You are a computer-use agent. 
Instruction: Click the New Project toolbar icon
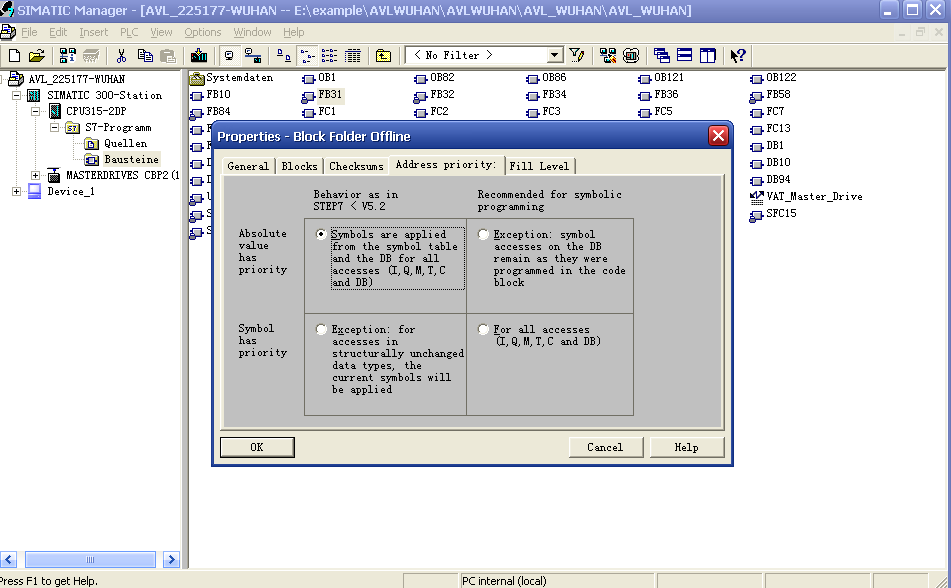pyautogui.click(x=14, y=56)
